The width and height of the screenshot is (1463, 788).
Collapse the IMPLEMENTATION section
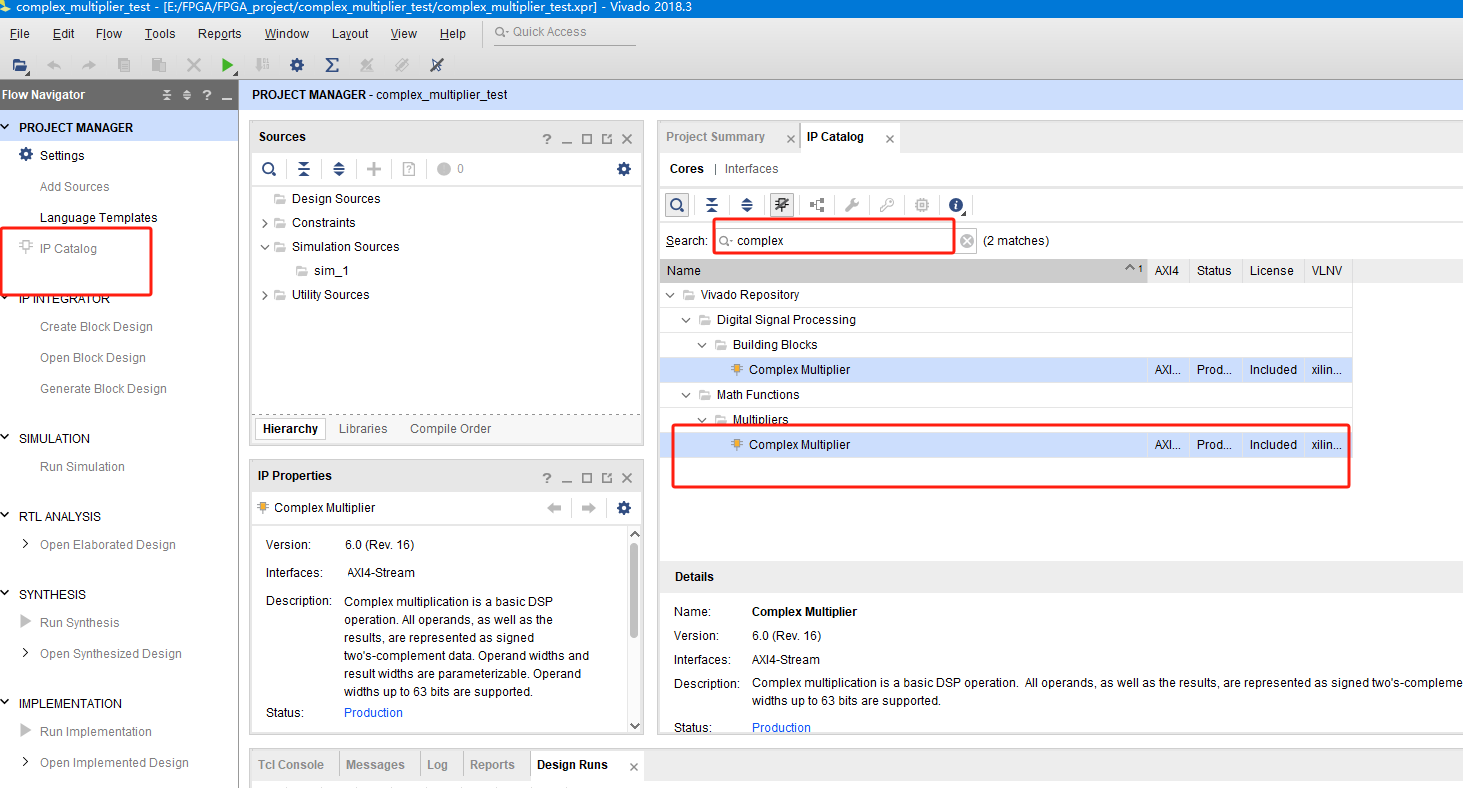(7, 704)
